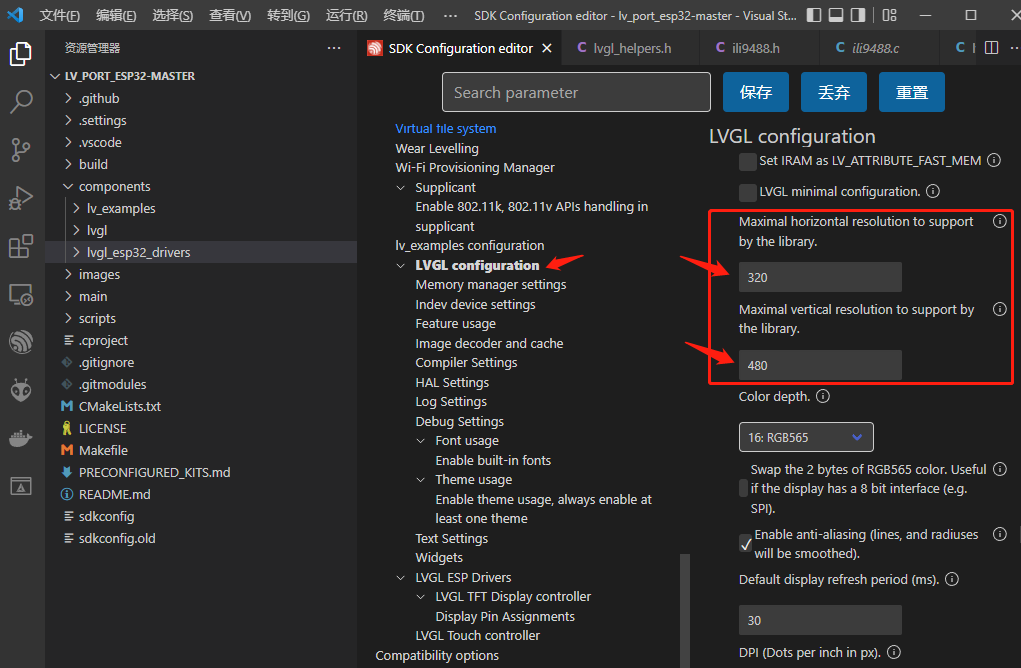Open the PlatformIO alien icon view
The image size is (1021, 668).
pyautogui.click(x=21, y=390)
